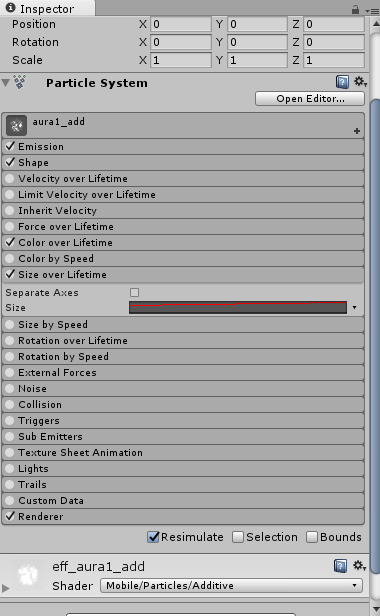This screenshot has height=616, width=380.
Task: Check the Selection checkbox
Action: 238,537
